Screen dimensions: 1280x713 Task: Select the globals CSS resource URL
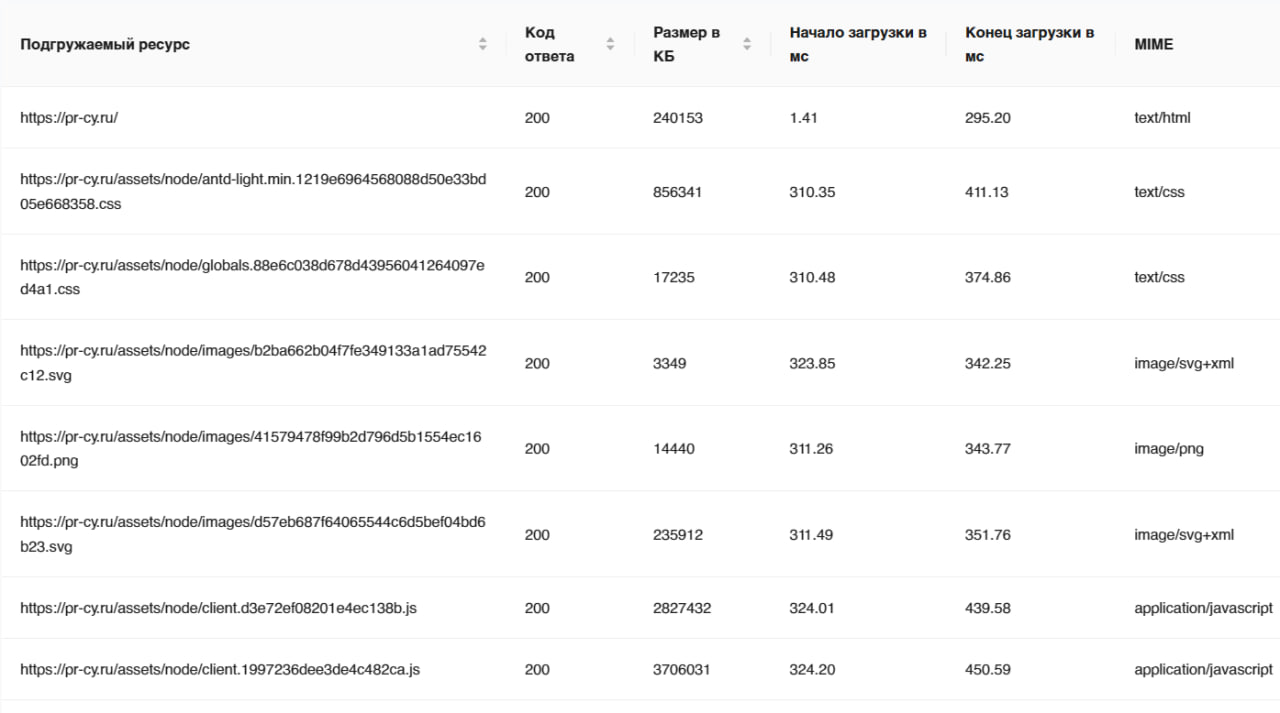(252, 277)
